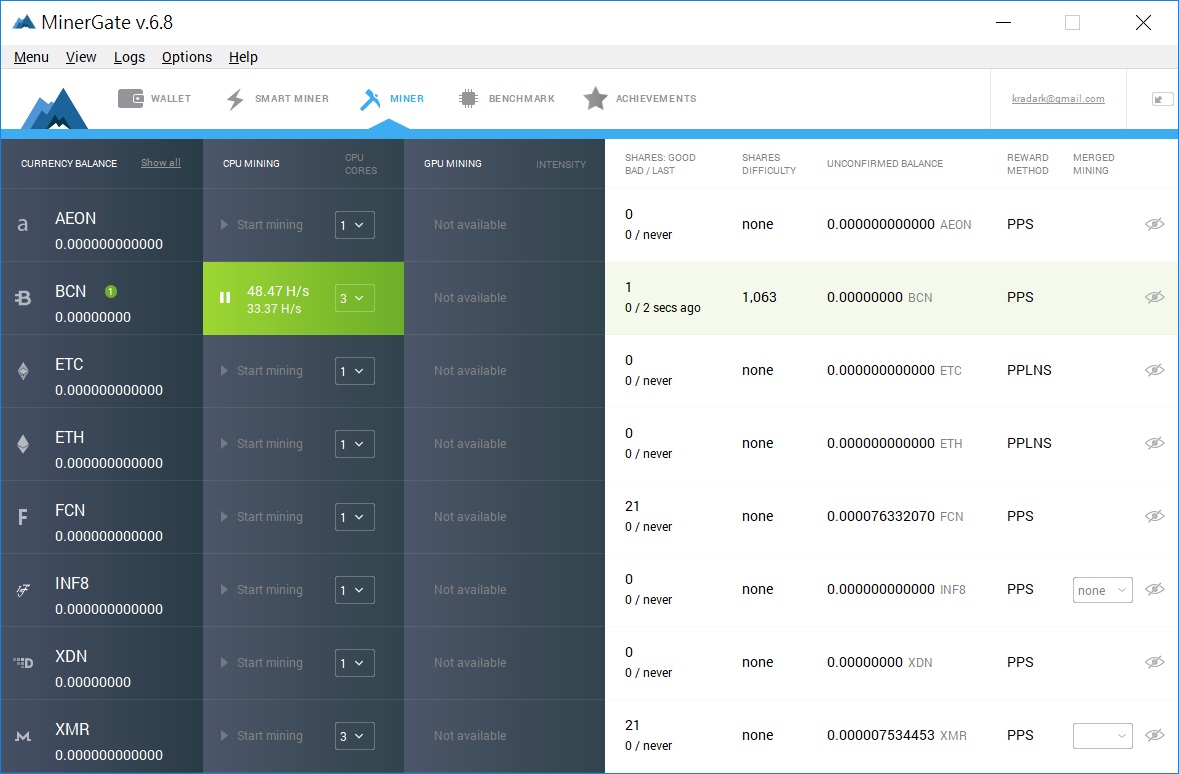Toggle visibility of the FCN row
Image resolution: width=1179 pixels, height=774 pixels.
pos(1154,516)
